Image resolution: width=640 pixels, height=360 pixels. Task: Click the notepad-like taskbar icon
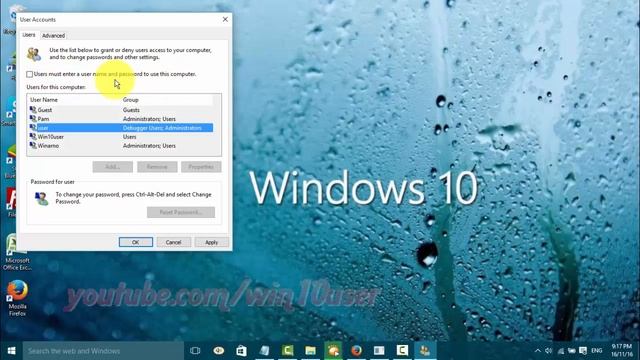click(x=264, y=351)
